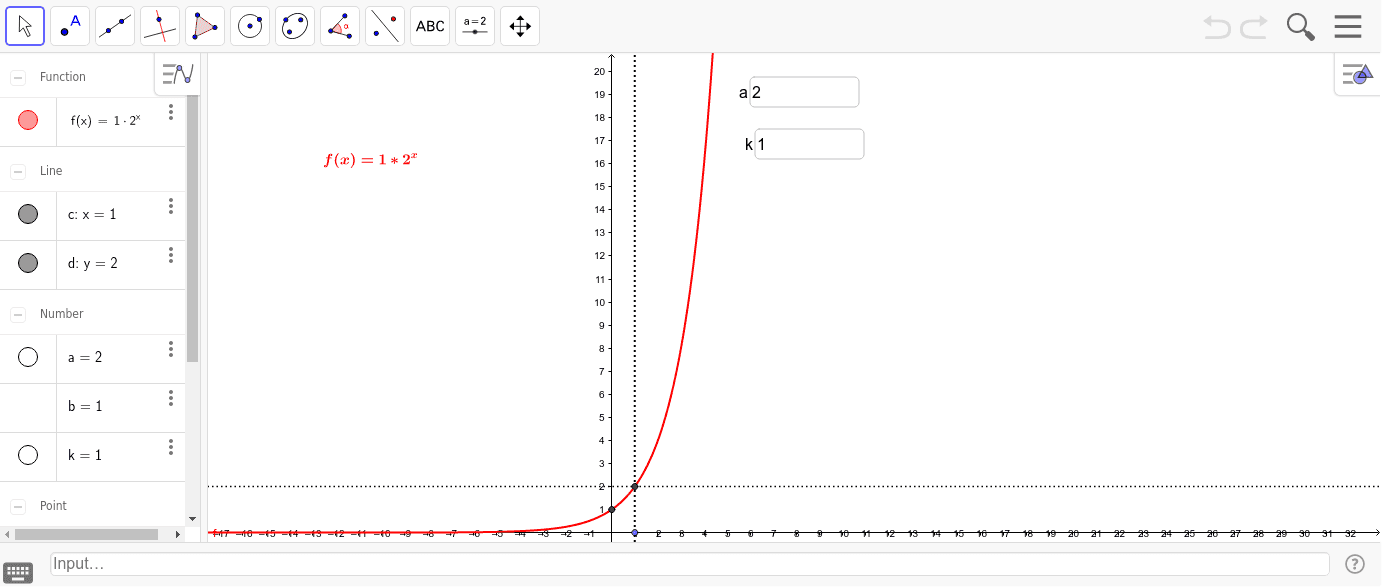Collapse the Function category
1382x587 pixels.
tap(18, 77)
